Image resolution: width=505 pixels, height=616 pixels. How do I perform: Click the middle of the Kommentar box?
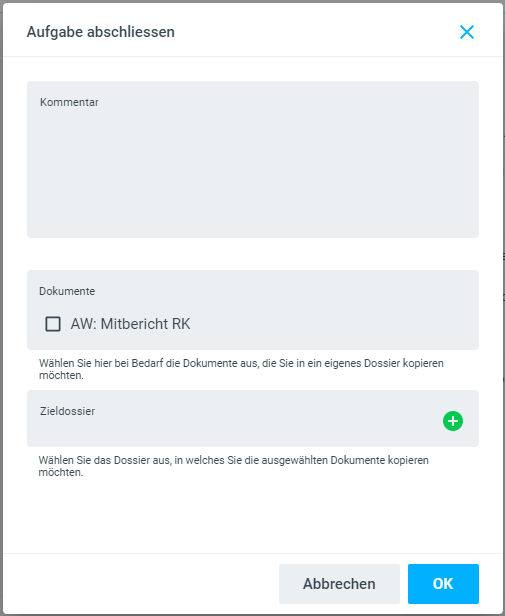253,159
